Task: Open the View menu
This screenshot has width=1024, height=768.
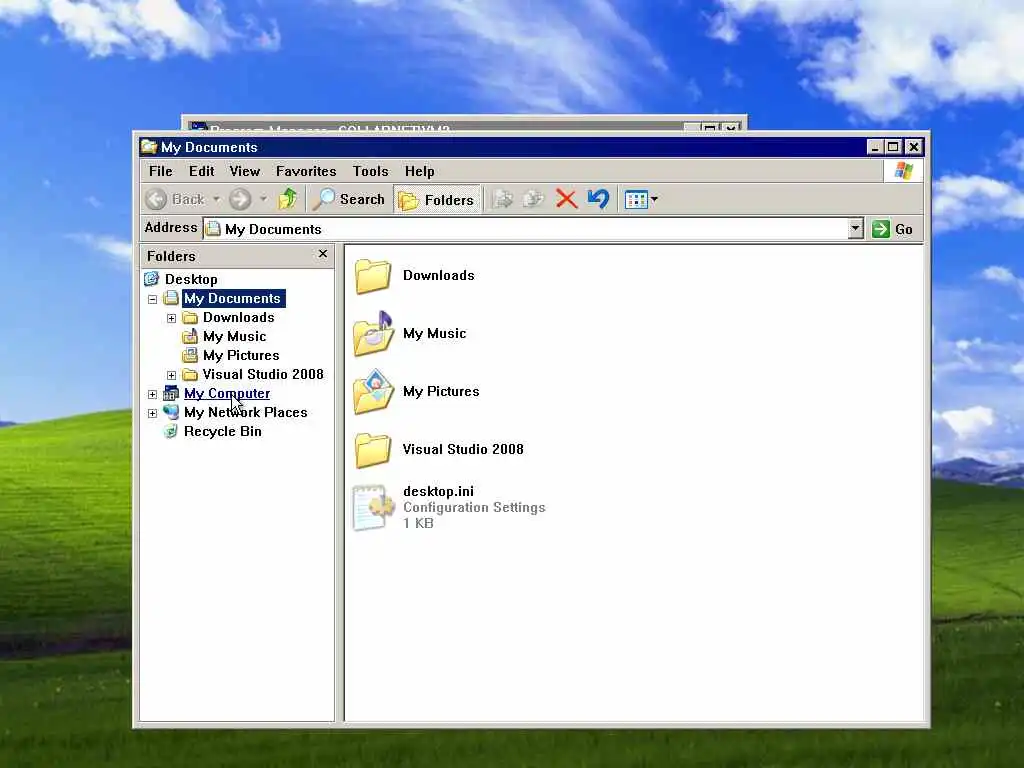Action: tap(245, 171)
